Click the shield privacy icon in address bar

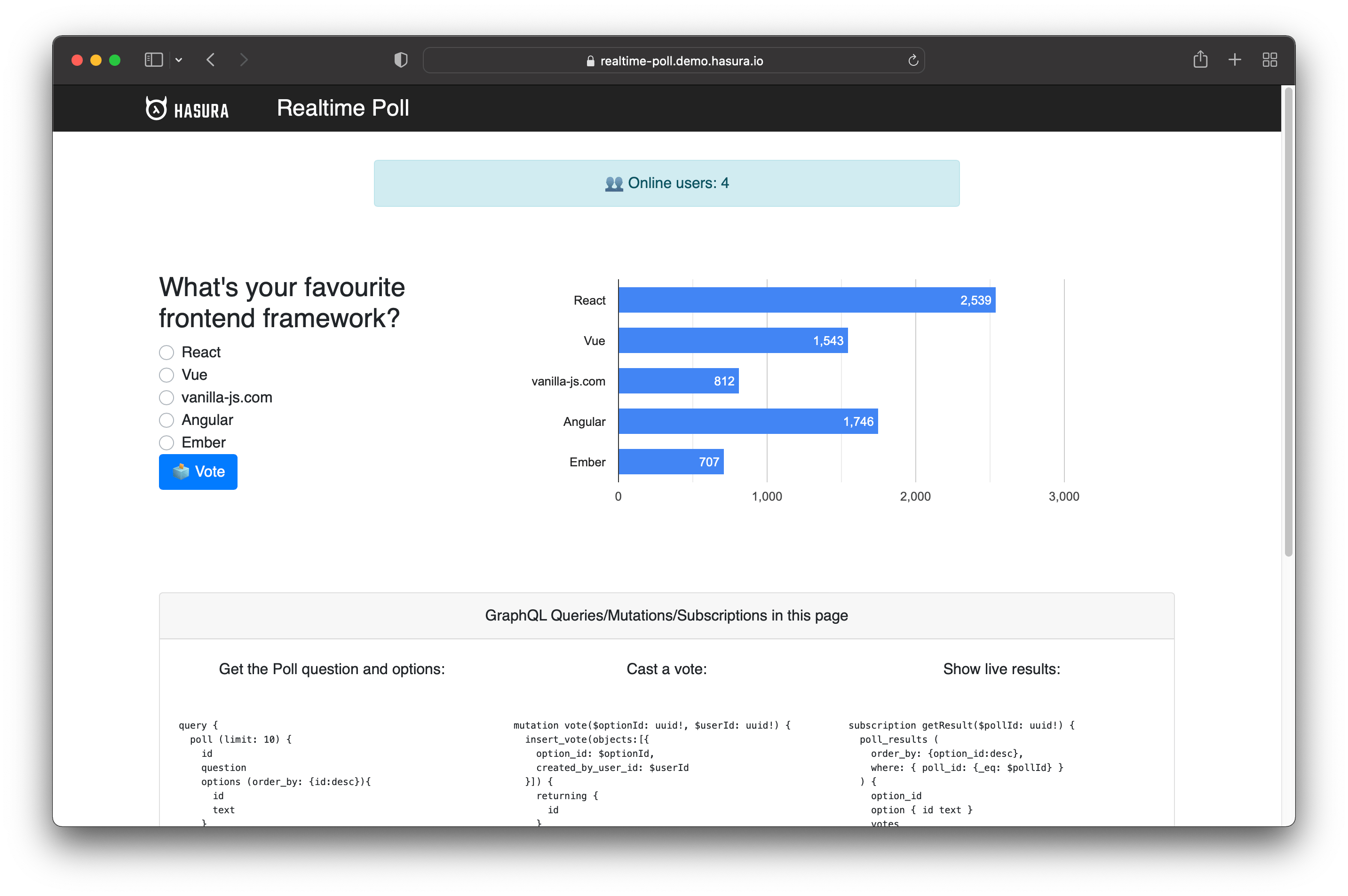pos(400,60)
